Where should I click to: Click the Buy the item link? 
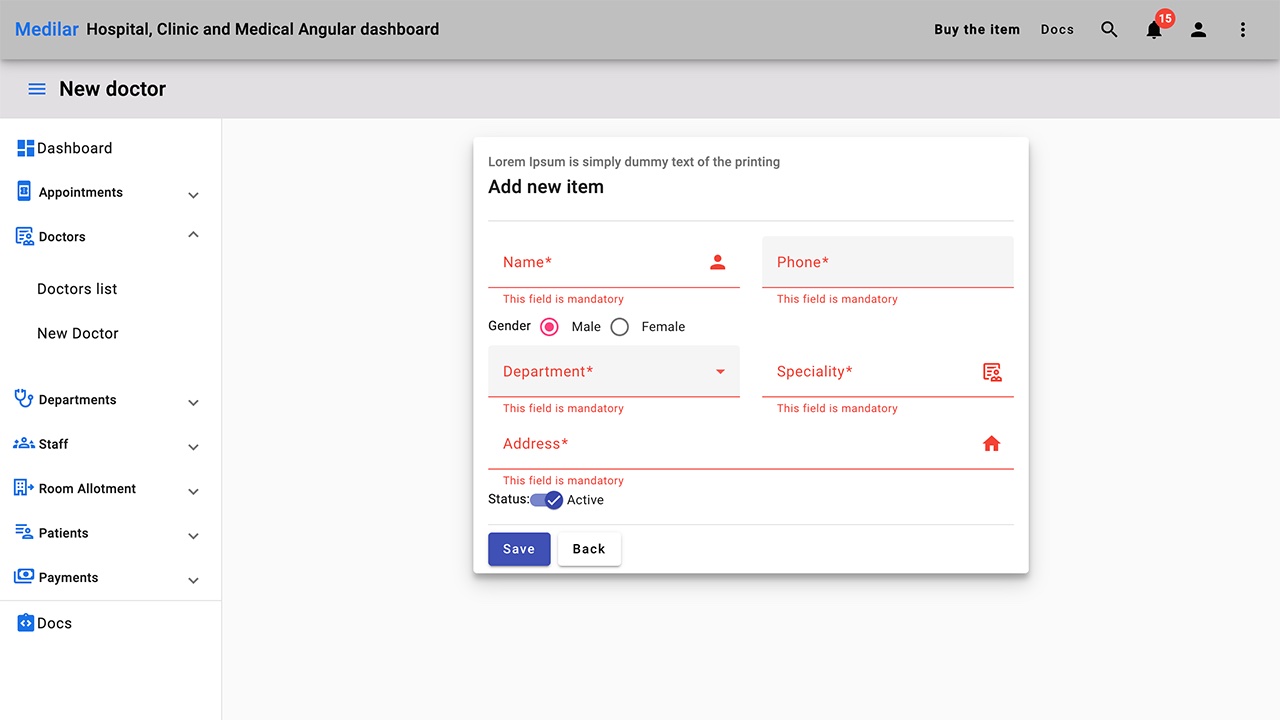(x=977, y=29)
